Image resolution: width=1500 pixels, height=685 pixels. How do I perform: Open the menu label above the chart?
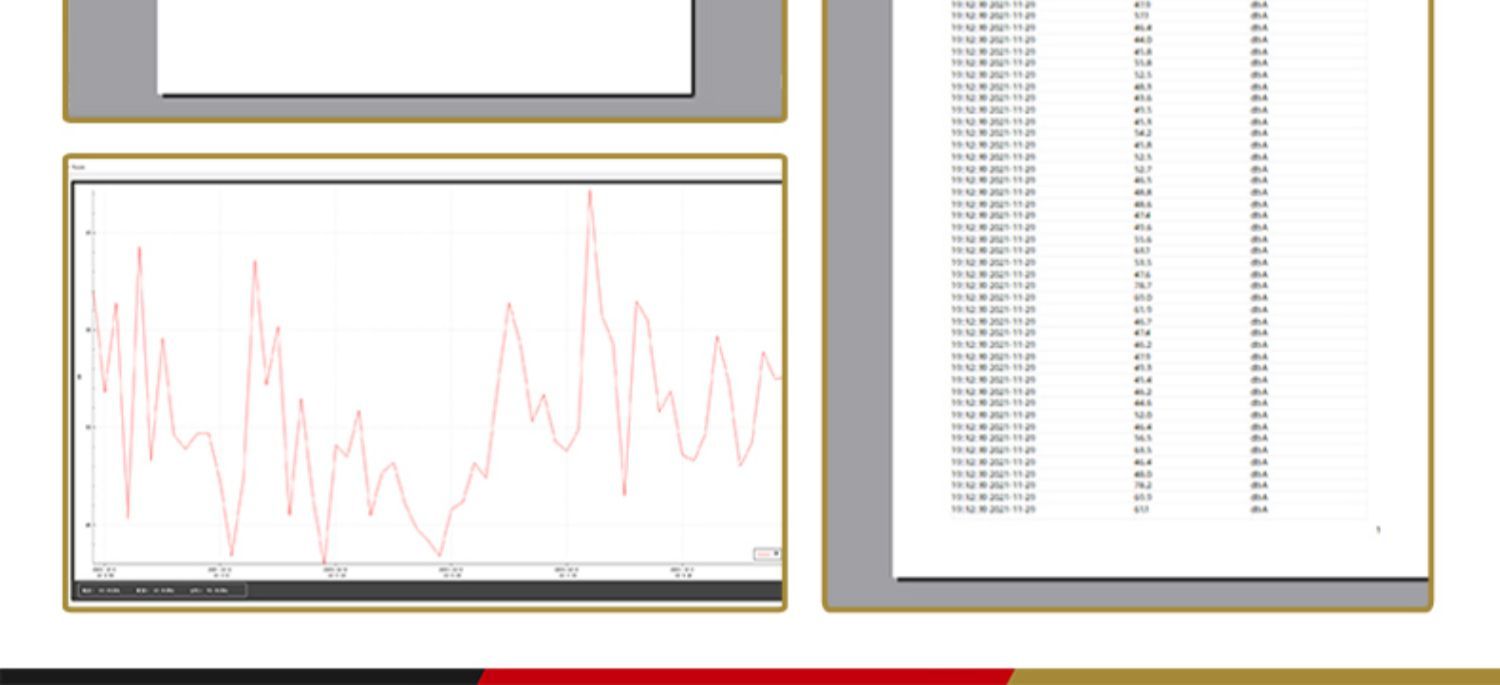pos(78,167)
